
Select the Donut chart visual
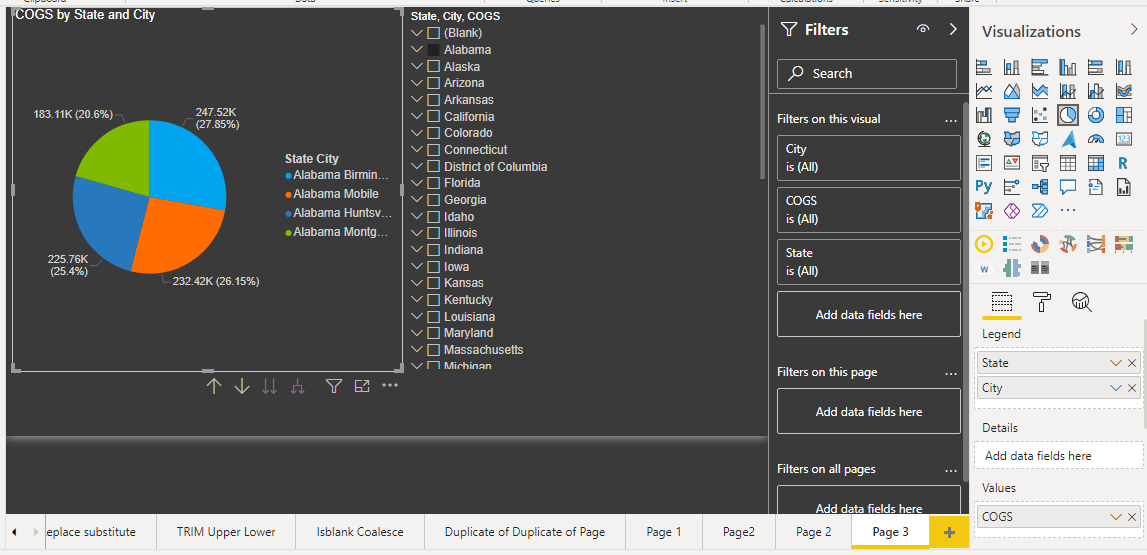1096,115
